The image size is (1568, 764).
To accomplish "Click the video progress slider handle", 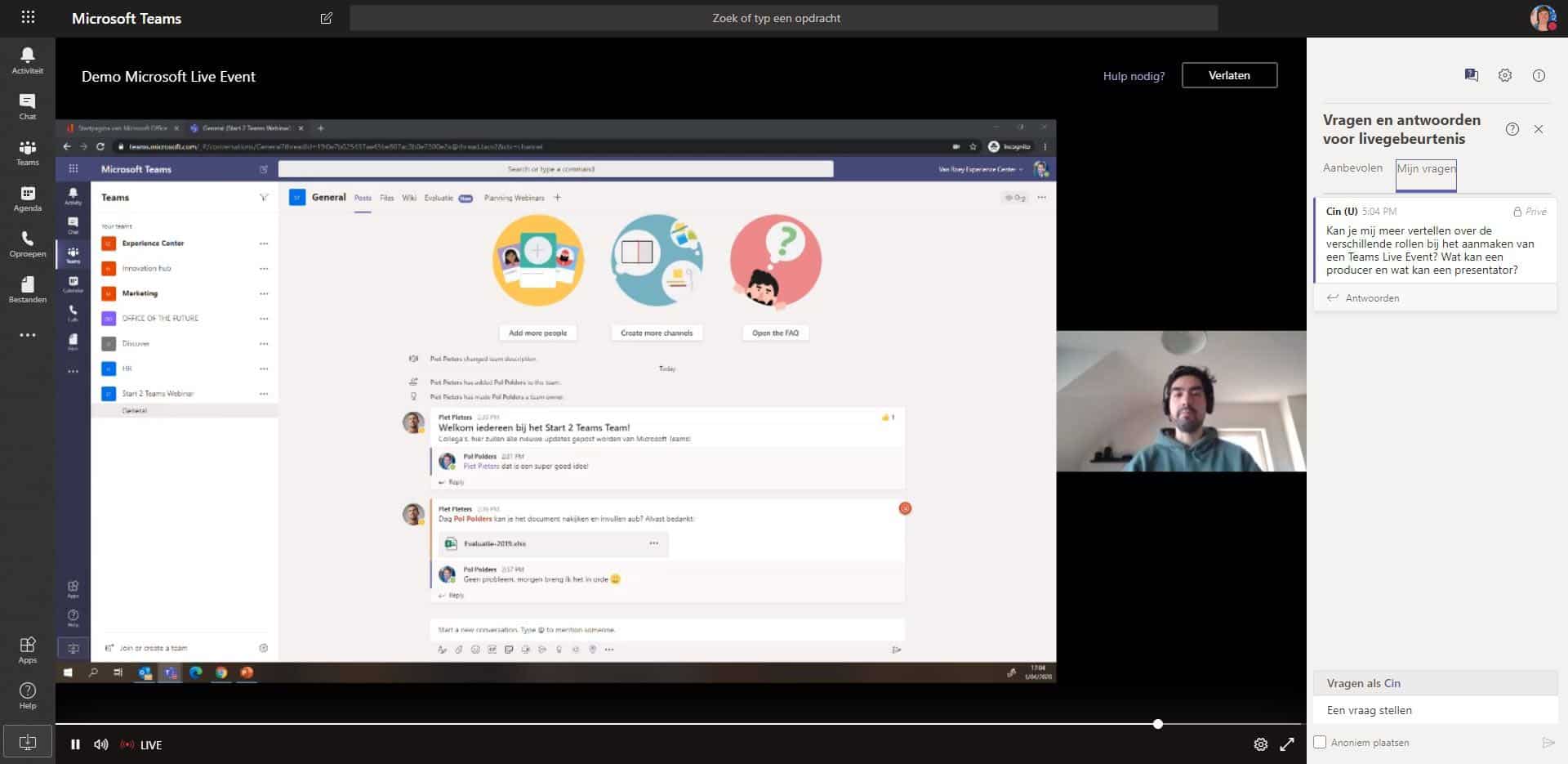I will 1158,724.
